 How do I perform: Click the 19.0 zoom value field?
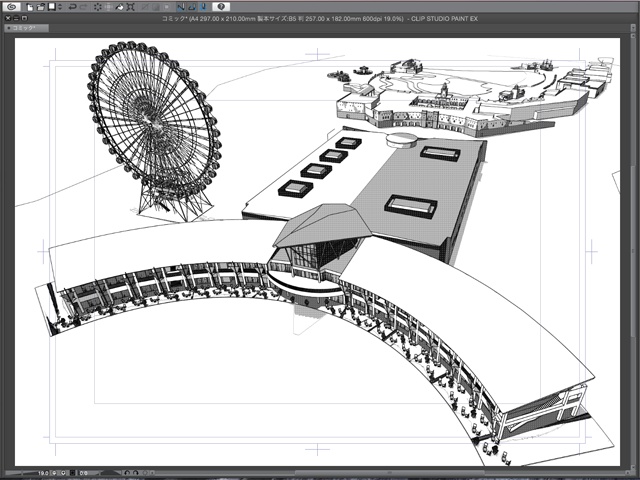pos(43,473)
